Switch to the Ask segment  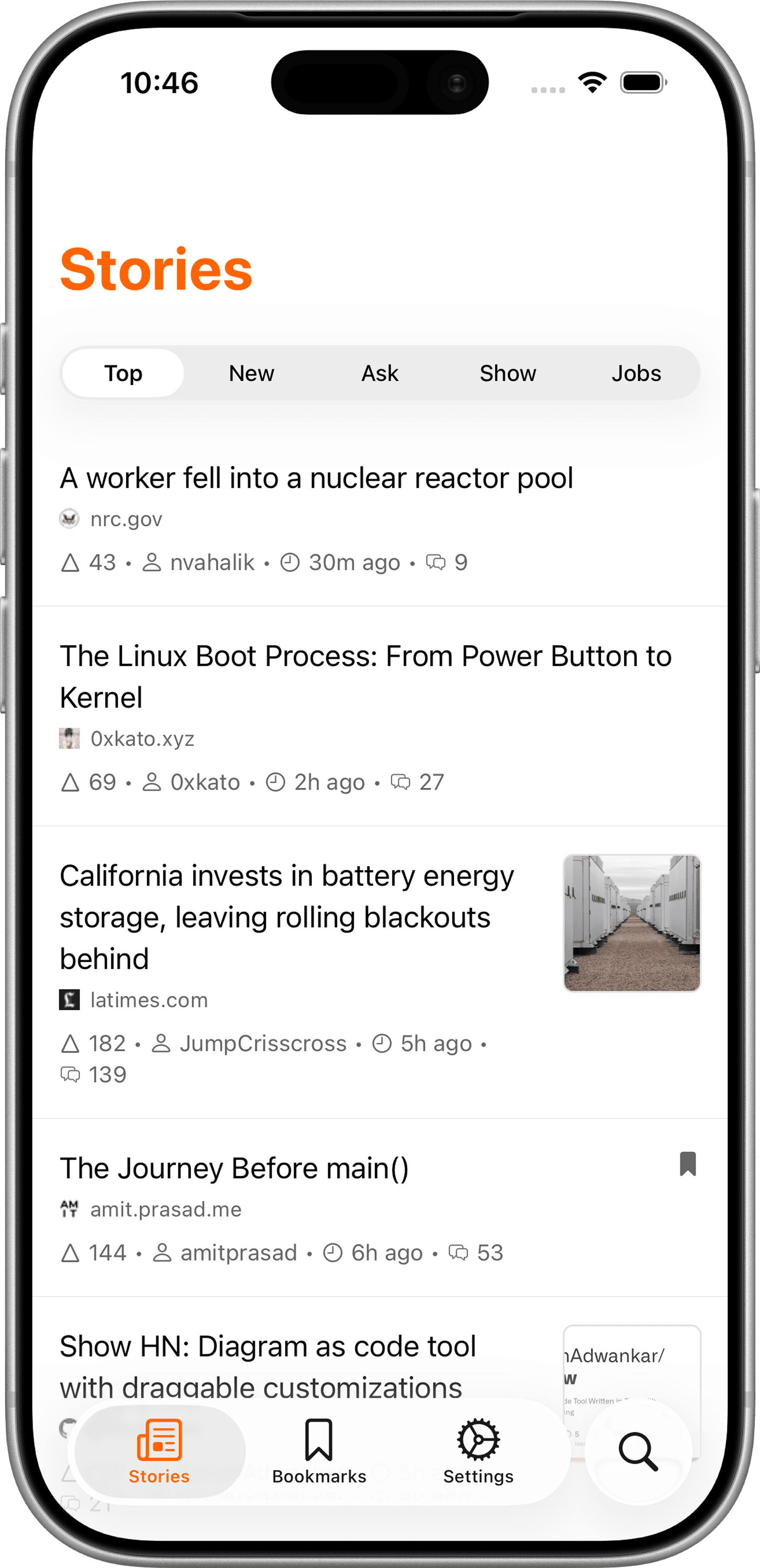point(380,373)
